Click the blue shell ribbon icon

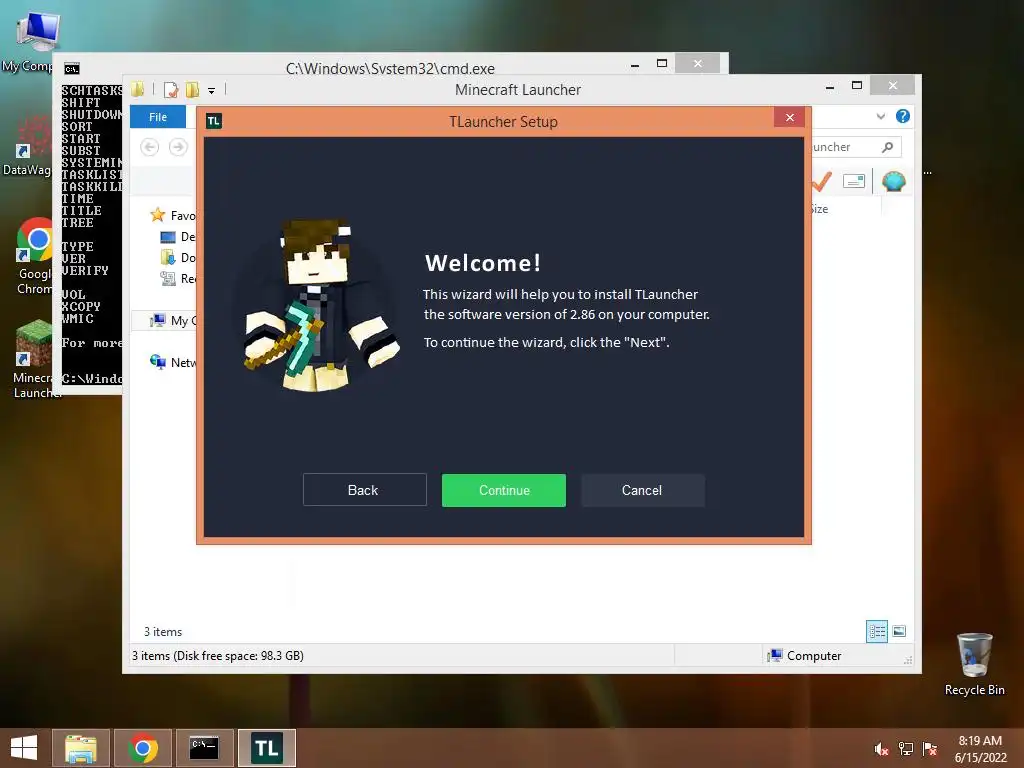(x=893, y=181)
